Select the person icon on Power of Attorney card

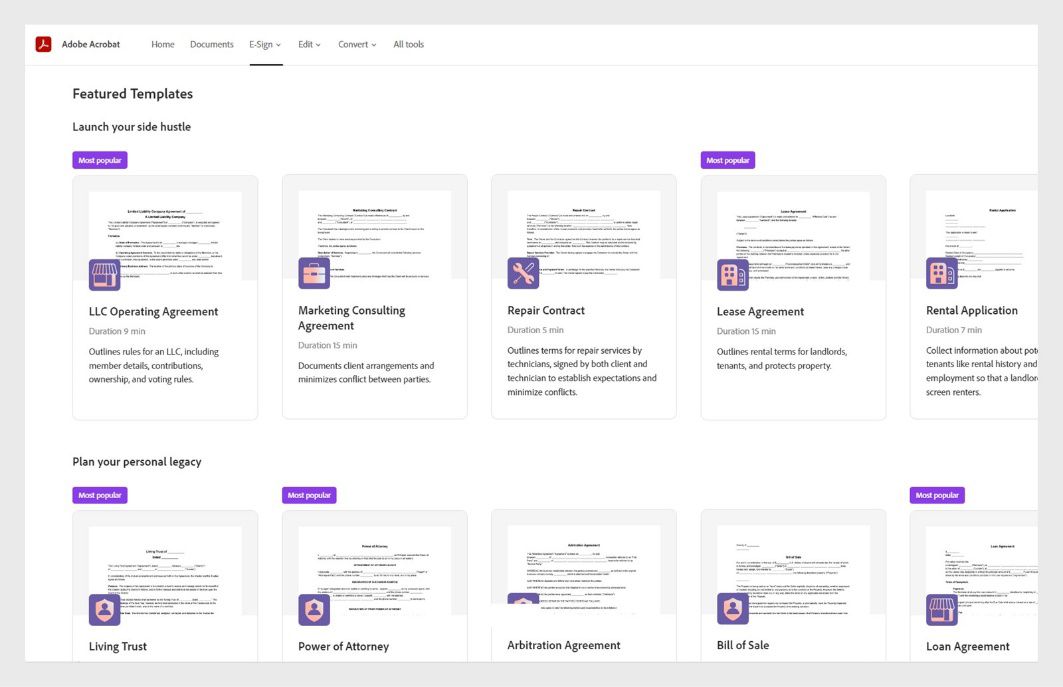coord(314,608)
